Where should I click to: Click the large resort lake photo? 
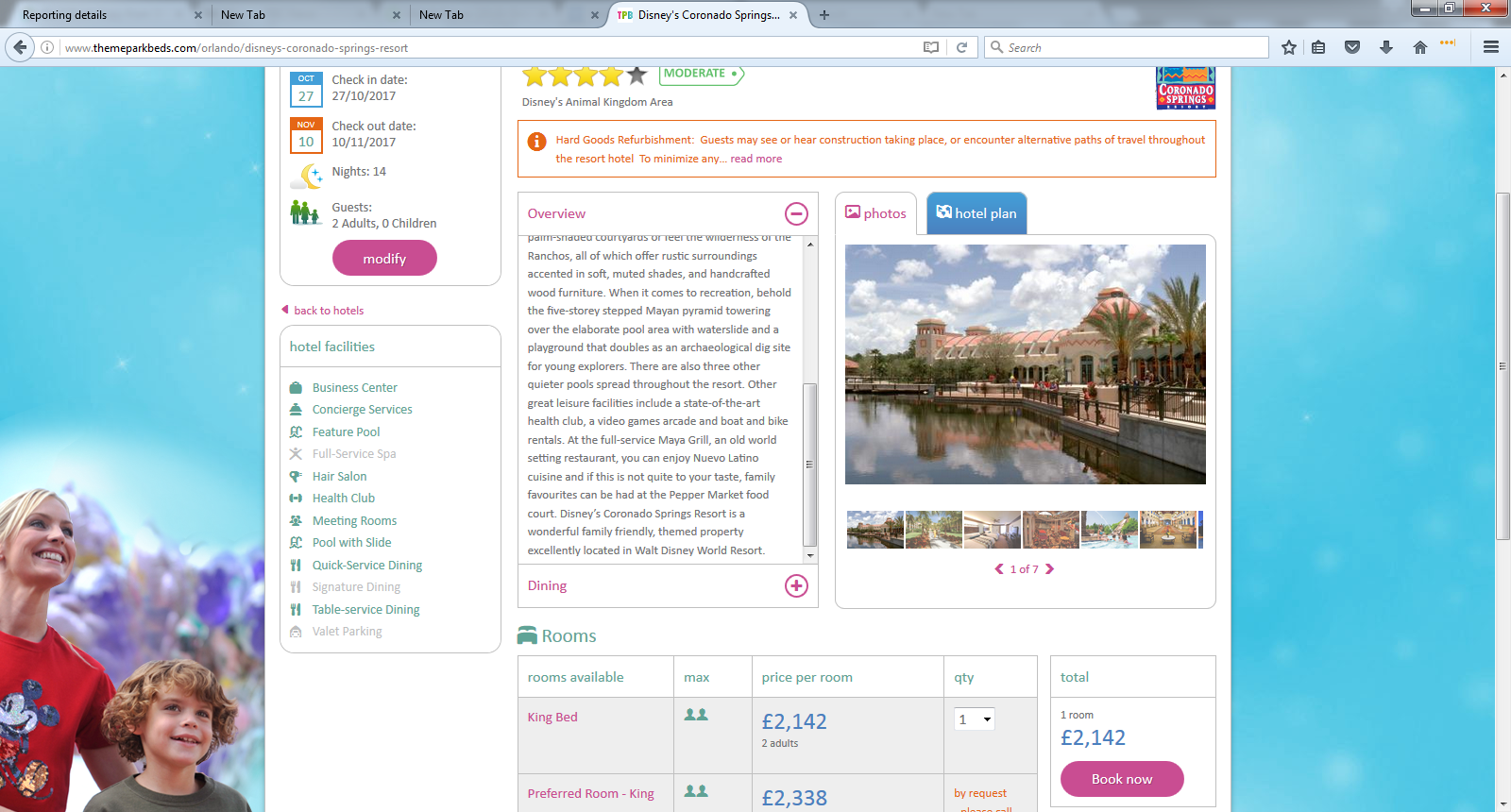tap(1026, 364)
